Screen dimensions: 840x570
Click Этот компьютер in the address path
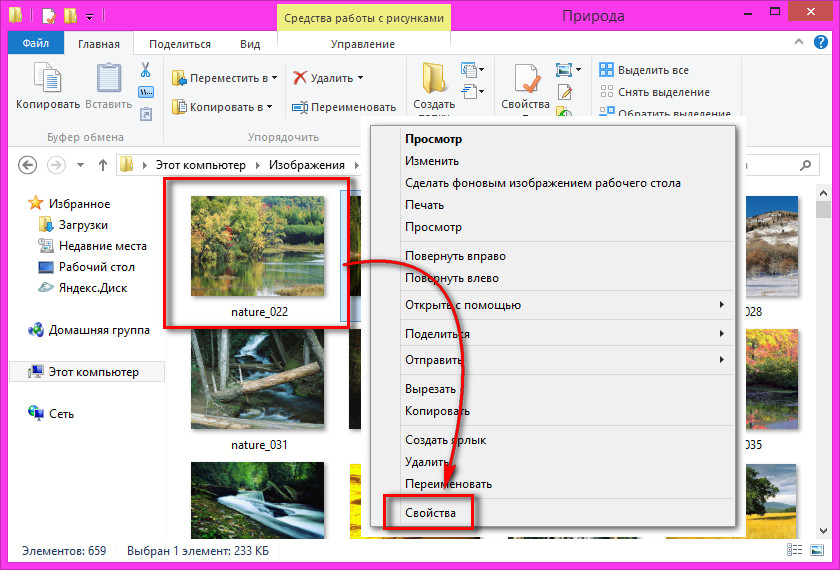click(200, 165)
